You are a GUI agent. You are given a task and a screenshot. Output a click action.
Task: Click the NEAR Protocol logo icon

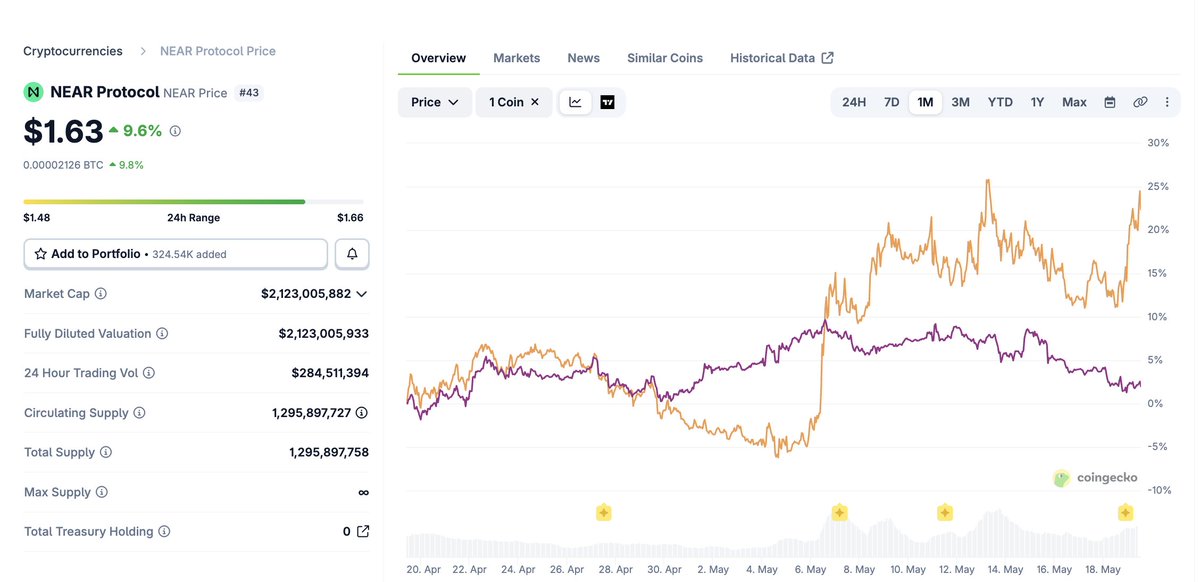34,93
